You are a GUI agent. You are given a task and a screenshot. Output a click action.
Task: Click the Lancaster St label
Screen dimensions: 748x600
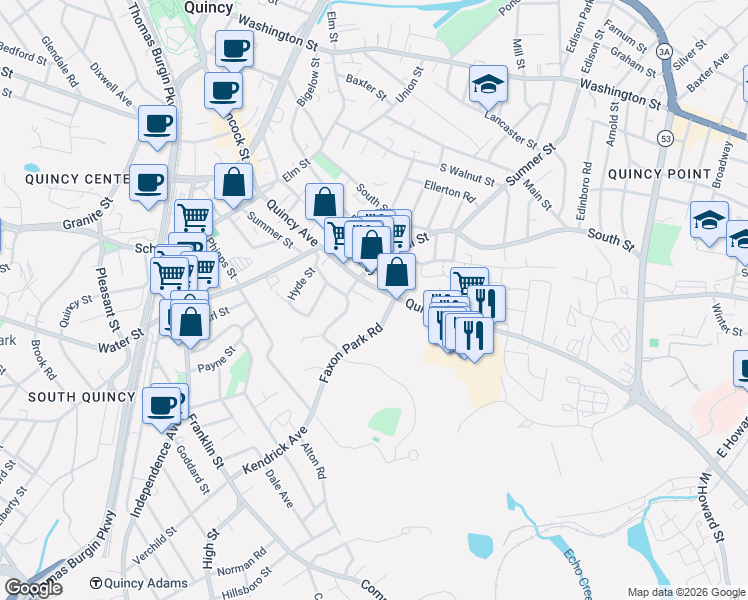point(510,130)
